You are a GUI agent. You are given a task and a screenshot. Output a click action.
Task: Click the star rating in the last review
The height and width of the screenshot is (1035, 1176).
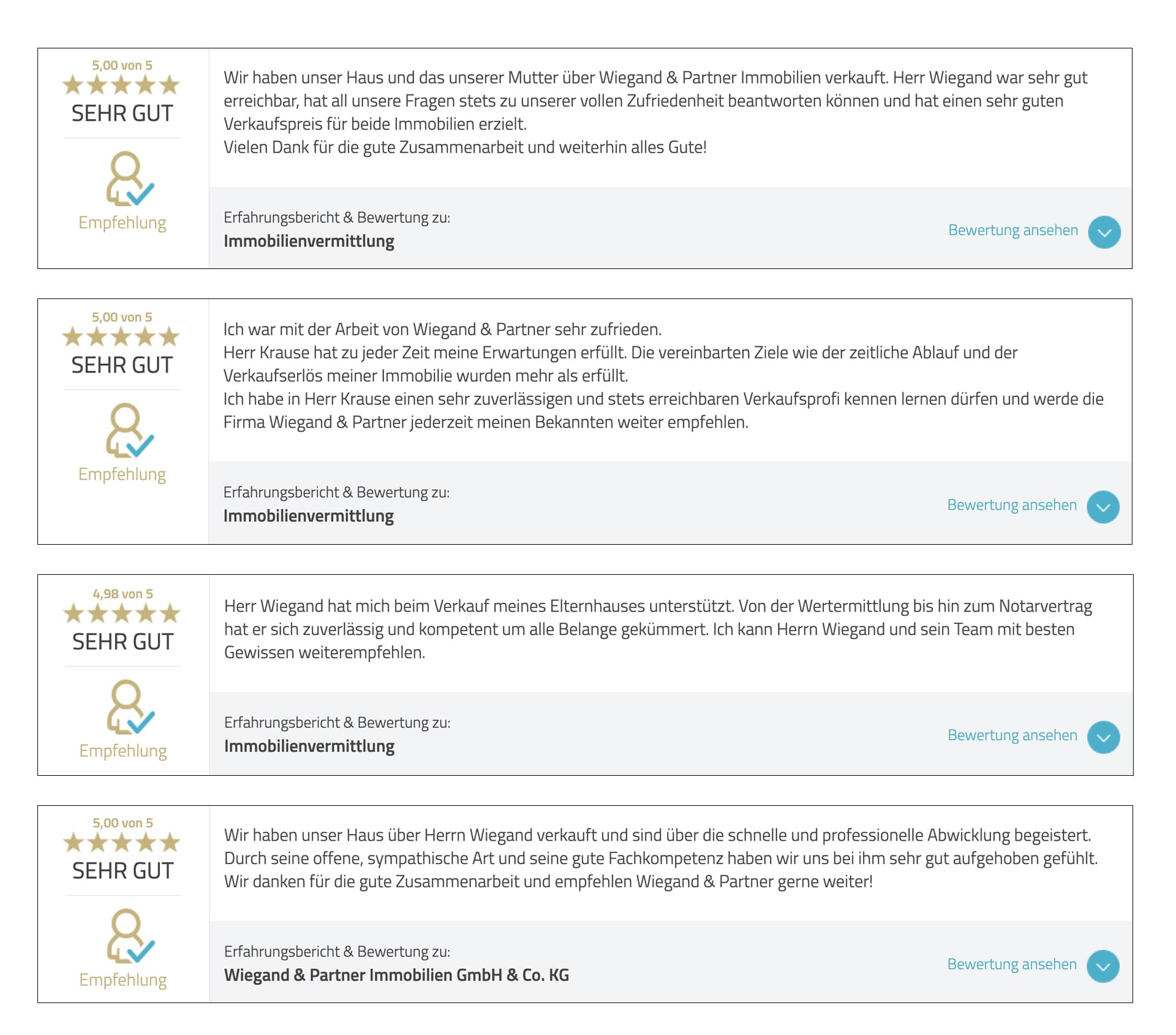122,843
